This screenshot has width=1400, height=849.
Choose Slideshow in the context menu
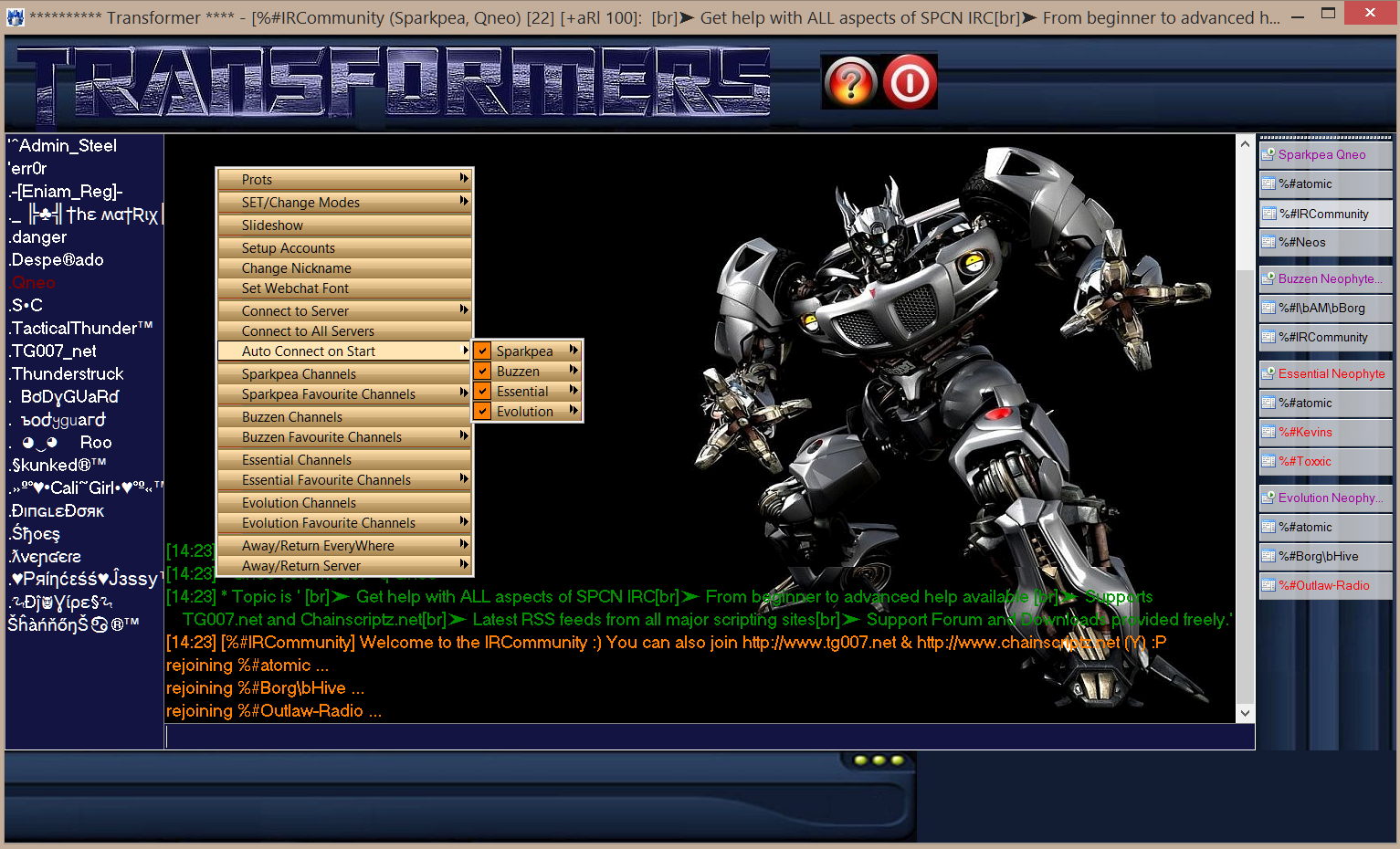(x=272, y=225)
